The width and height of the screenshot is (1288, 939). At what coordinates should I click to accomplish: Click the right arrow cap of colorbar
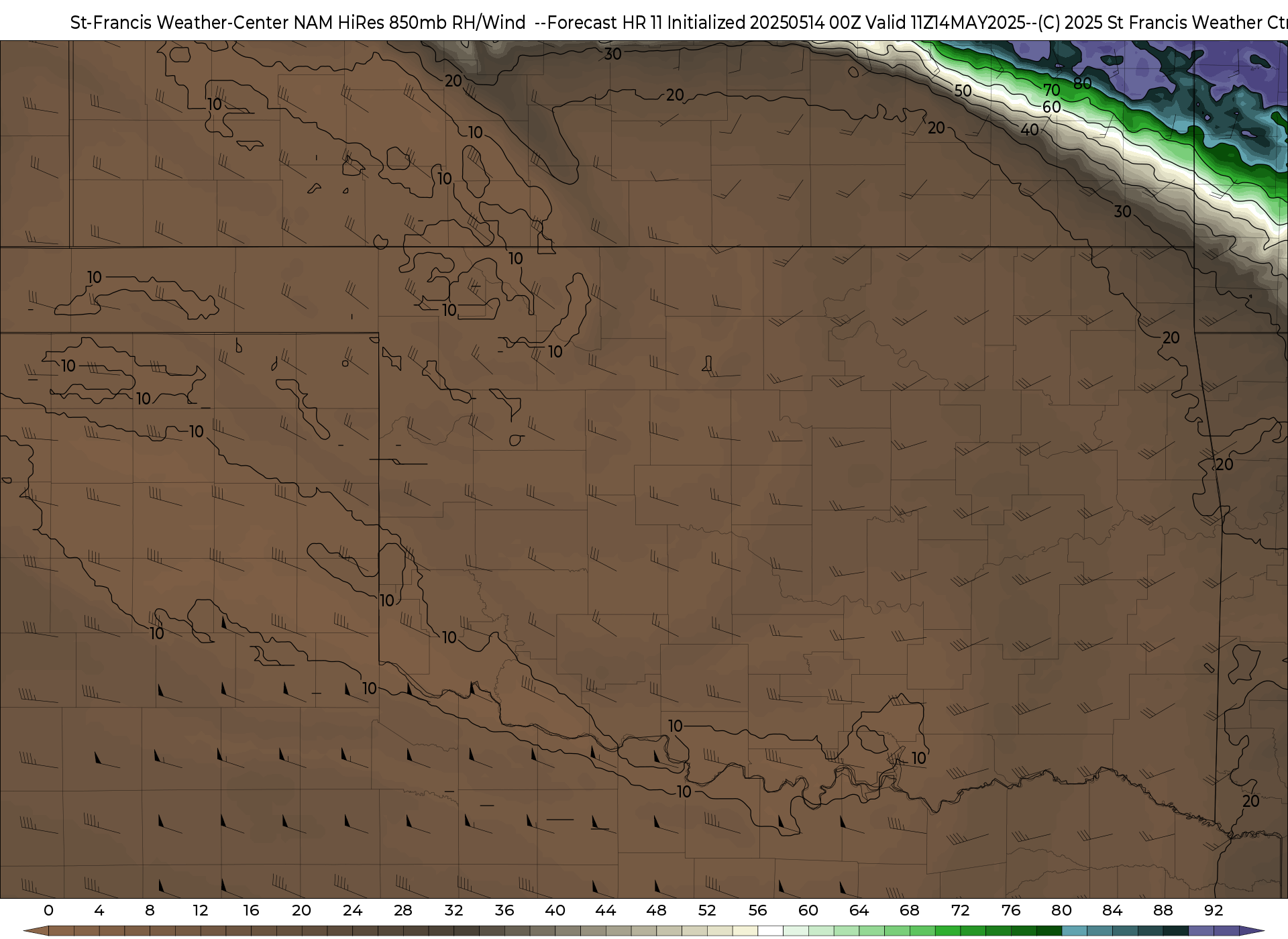1251,931
